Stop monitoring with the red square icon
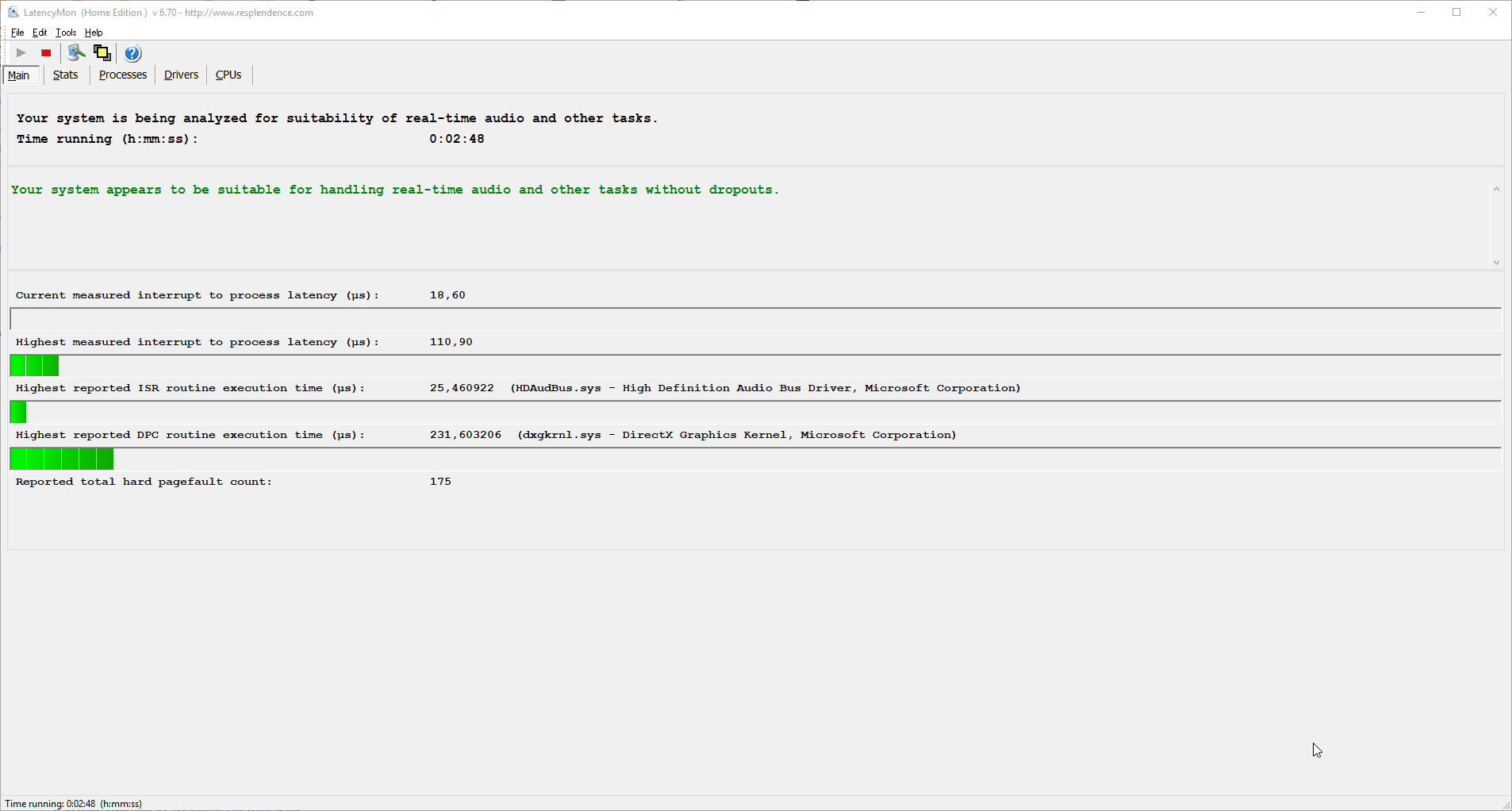Image resolution: width=1512 pixels, height=811 pixels. (46, 53)
